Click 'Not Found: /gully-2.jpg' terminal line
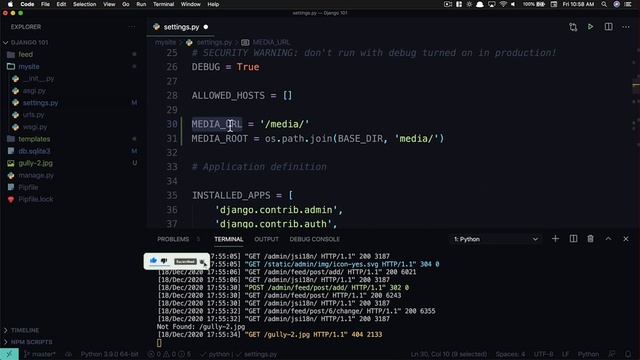The width and height of the screenshot is (640, 360). point(201,327)
